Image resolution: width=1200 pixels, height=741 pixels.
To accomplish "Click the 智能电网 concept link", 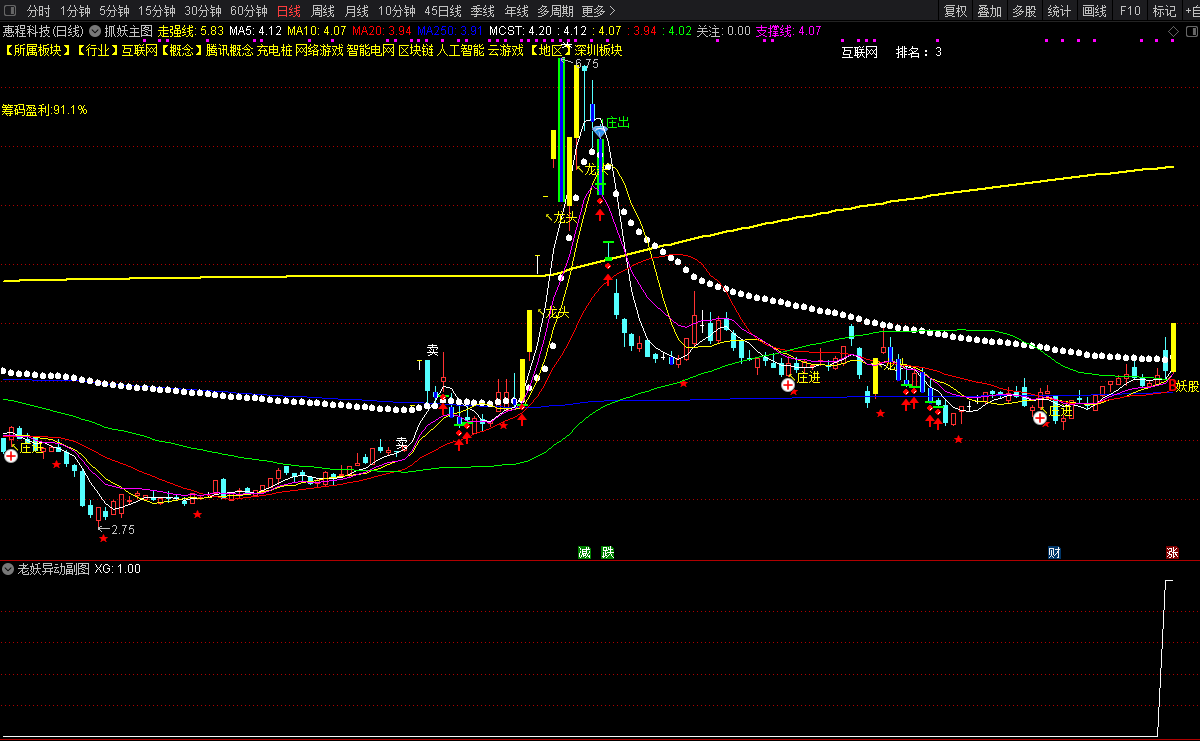I will point(370,50).
